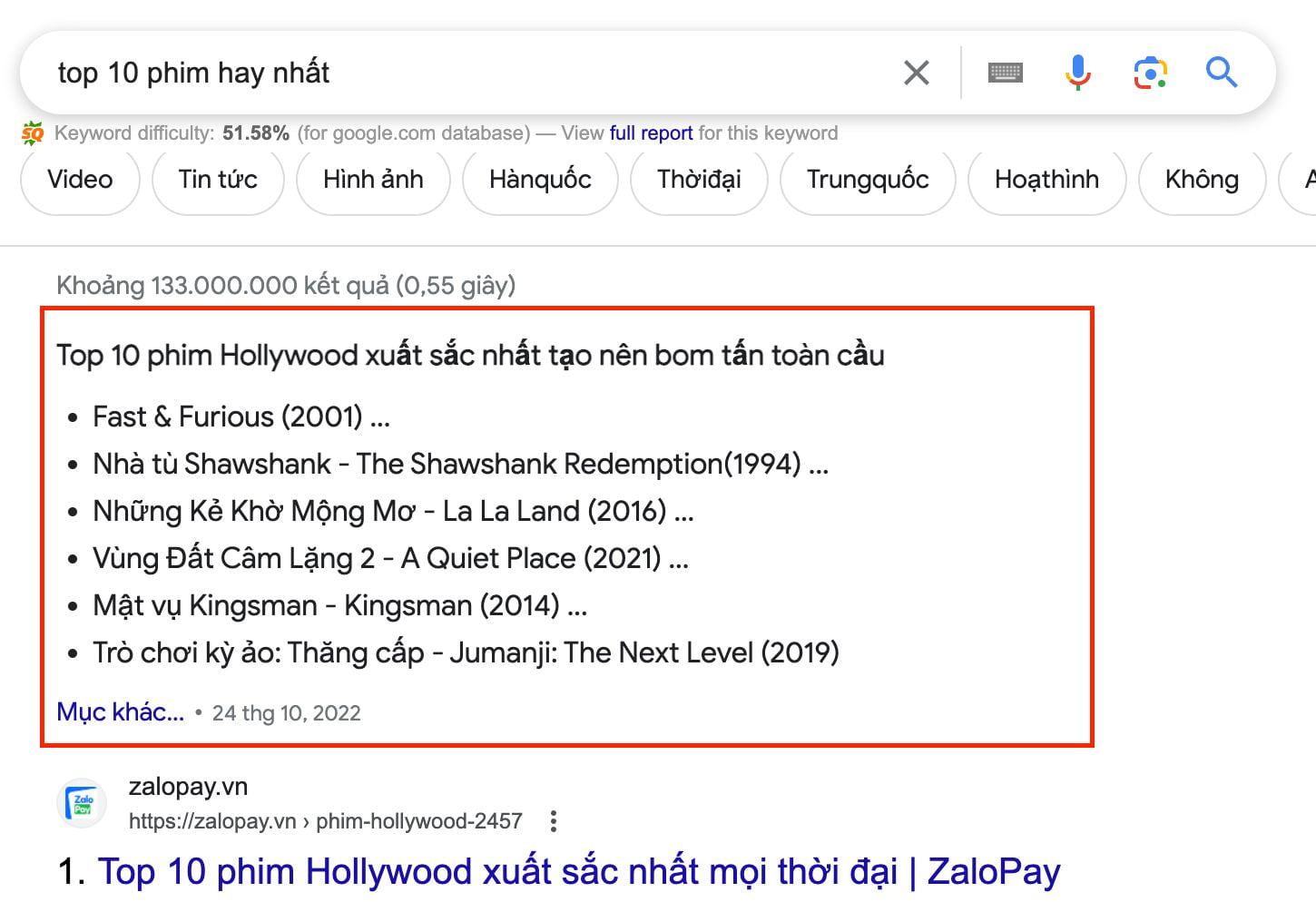Select the Hànquốc filter chip

(x=540, y=180)
